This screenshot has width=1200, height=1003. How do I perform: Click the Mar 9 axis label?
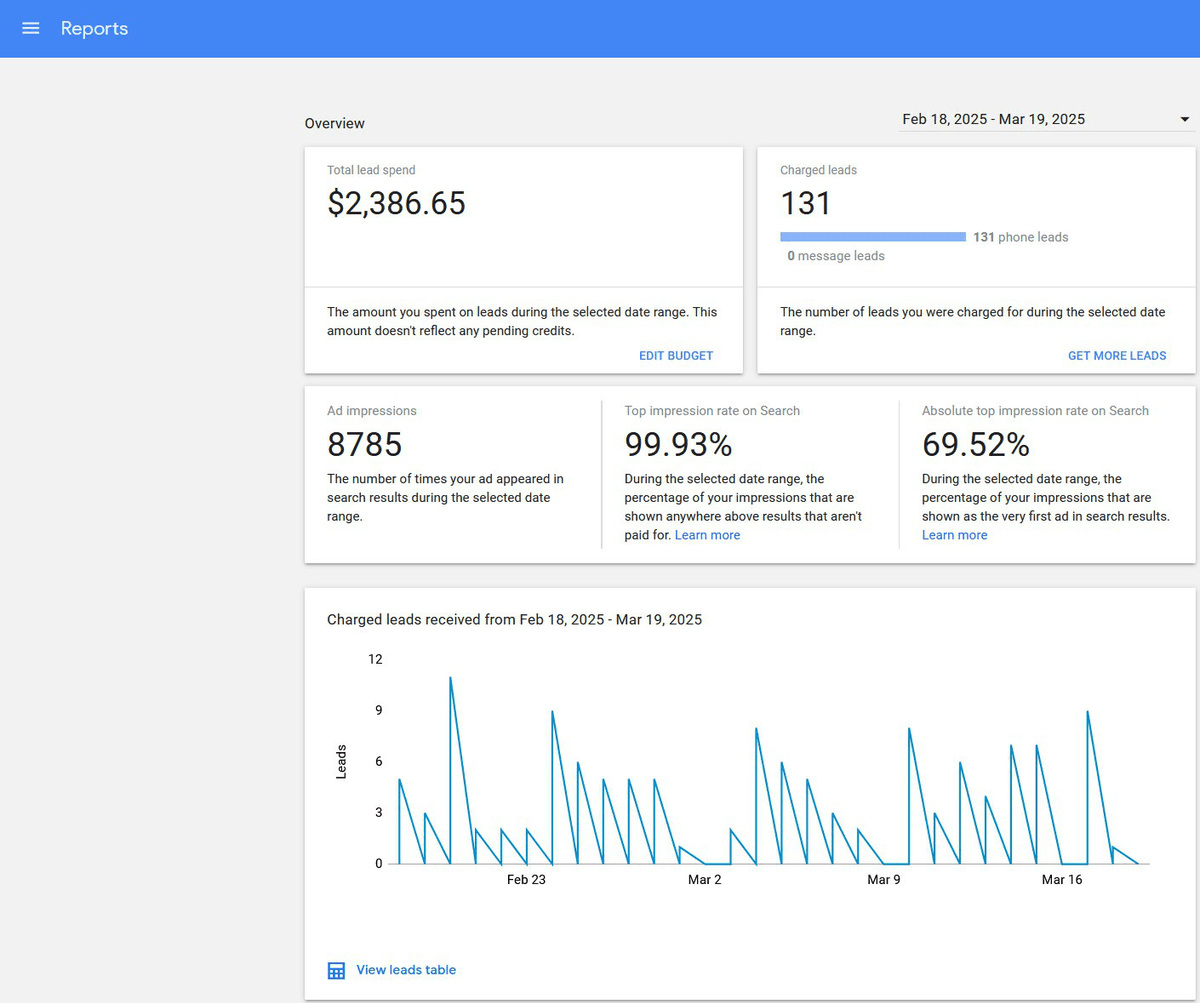pyautogui.click(x=884, y=880)
